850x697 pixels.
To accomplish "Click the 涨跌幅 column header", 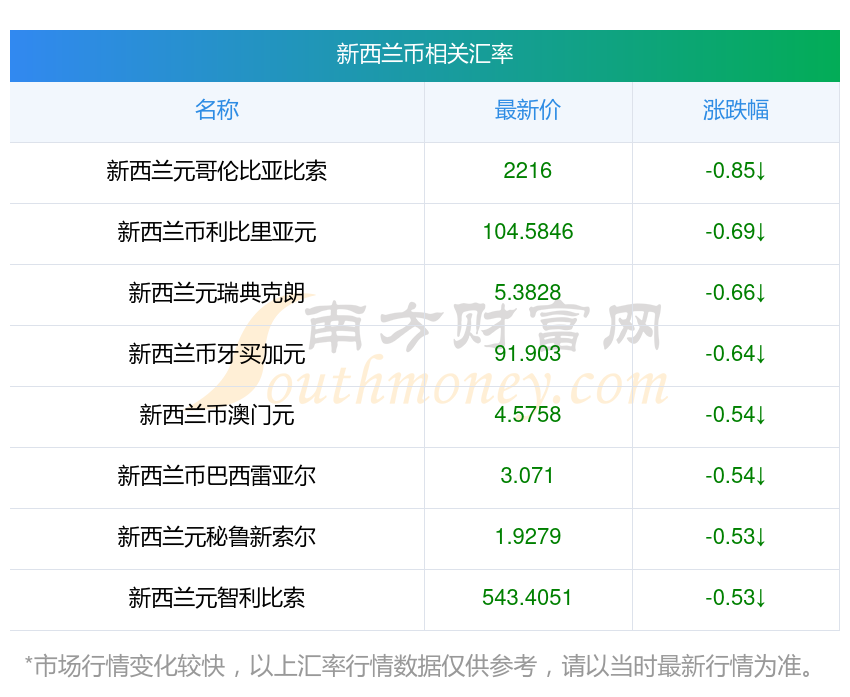I will tap(736, 110).
